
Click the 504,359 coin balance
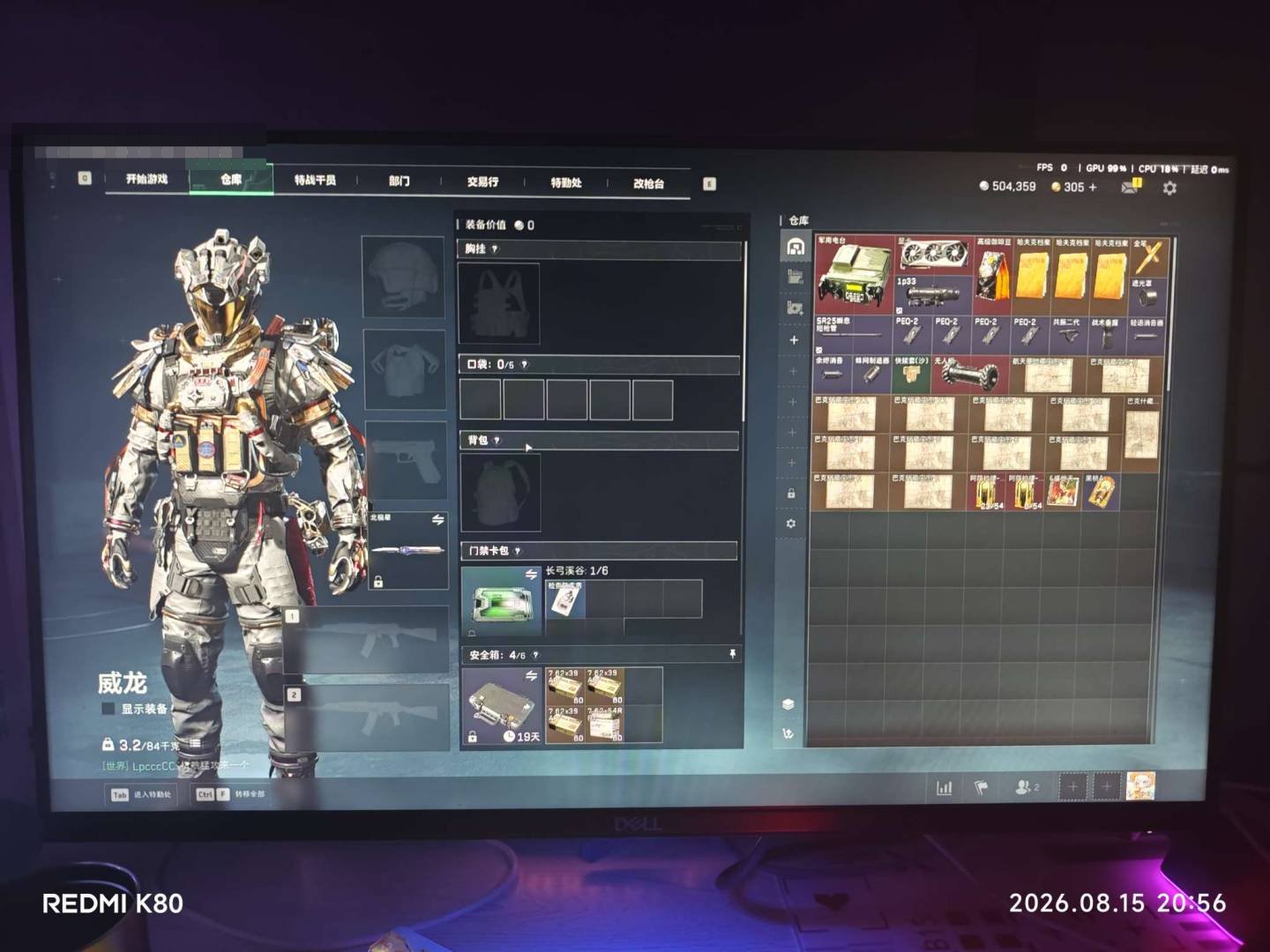click(1008, 186)
